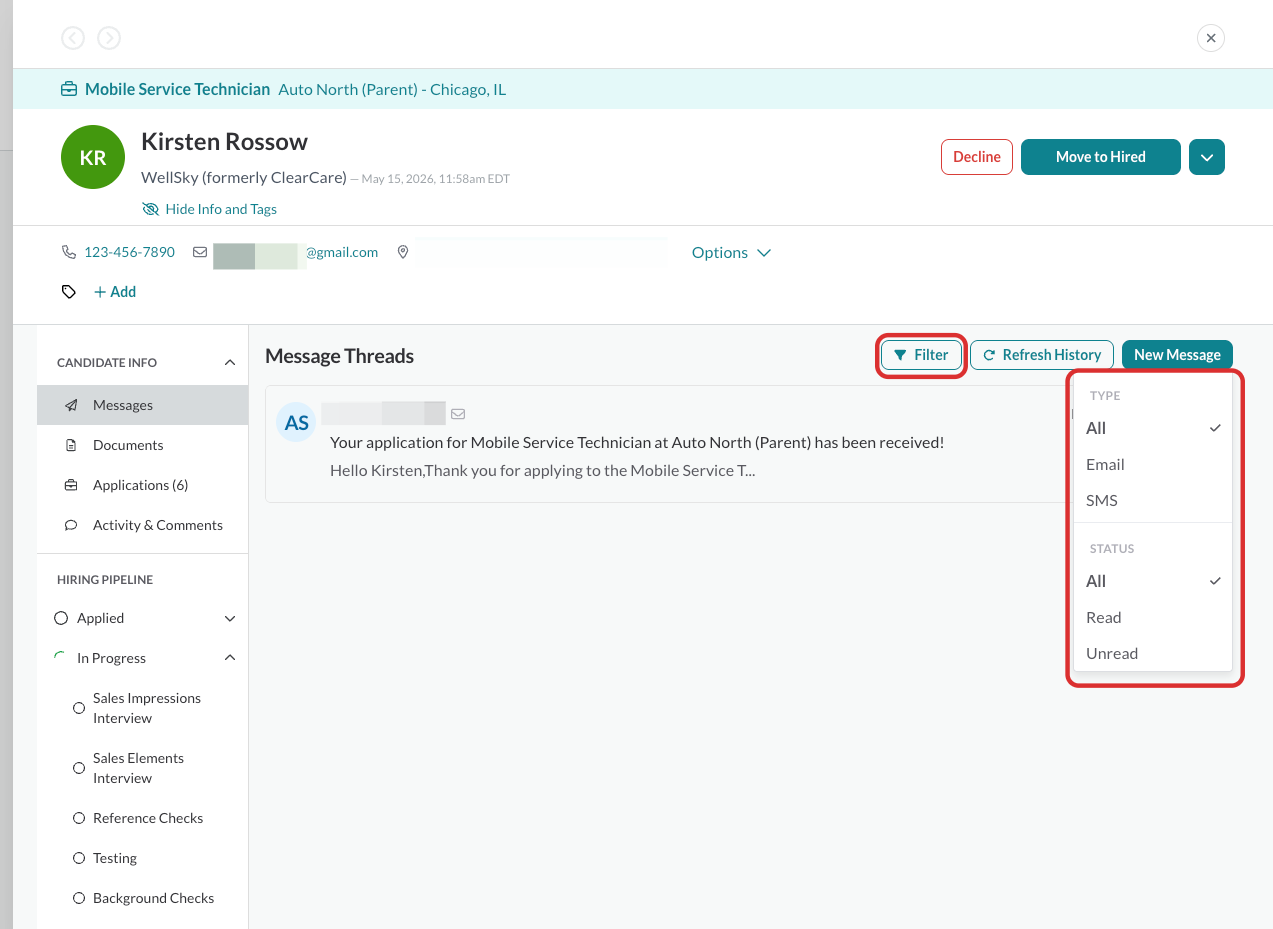The image size is (1273, 929).
Task: Collapse the In Progress pipeline stage
Action: pyautogui.click(x=229, y=658)
